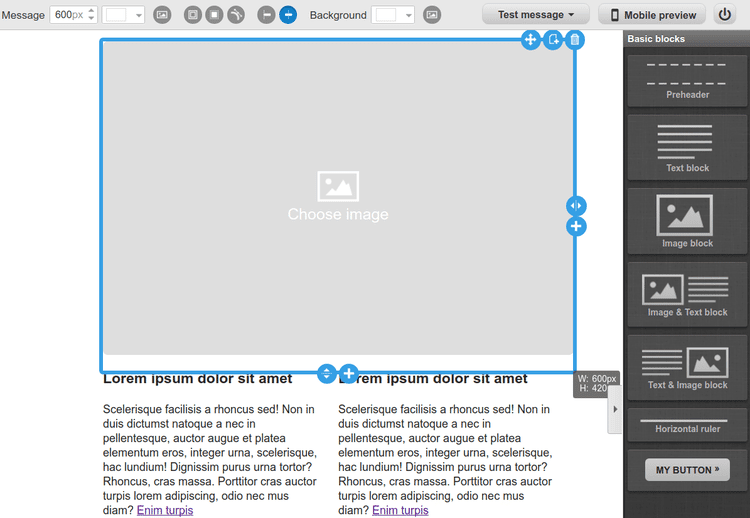Duplicate the selected image block

click(x=553, y=39)
